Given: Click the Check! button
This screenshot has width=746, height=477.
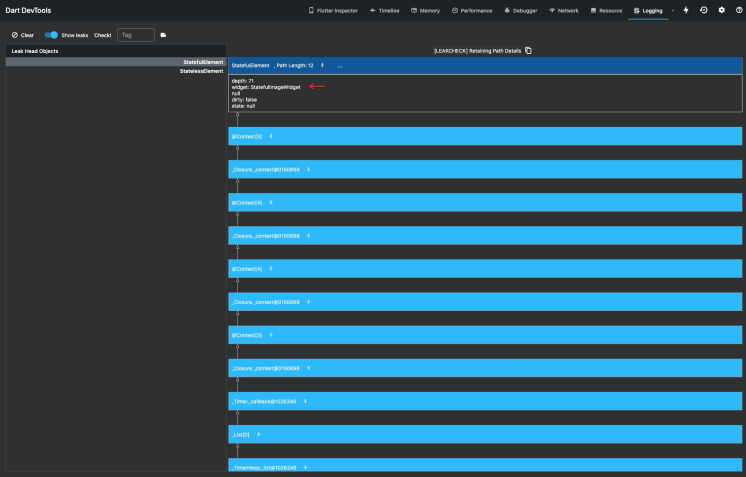Looking at the screenshot, I should click(102, 35).
